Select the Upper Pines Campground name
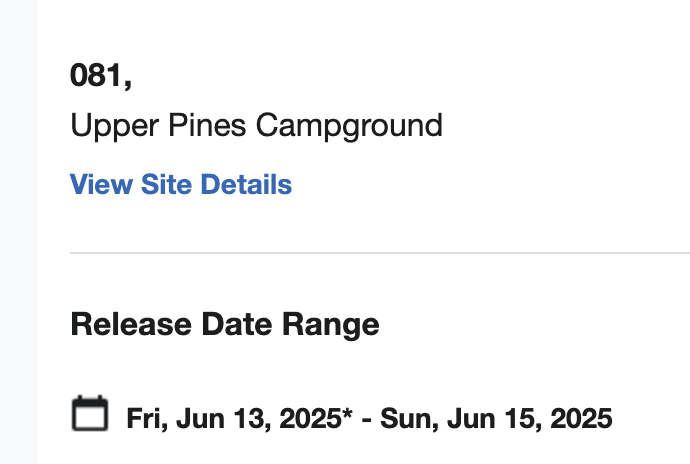The height and width of the screenshot is (464, 690). (x=256, y=127)
